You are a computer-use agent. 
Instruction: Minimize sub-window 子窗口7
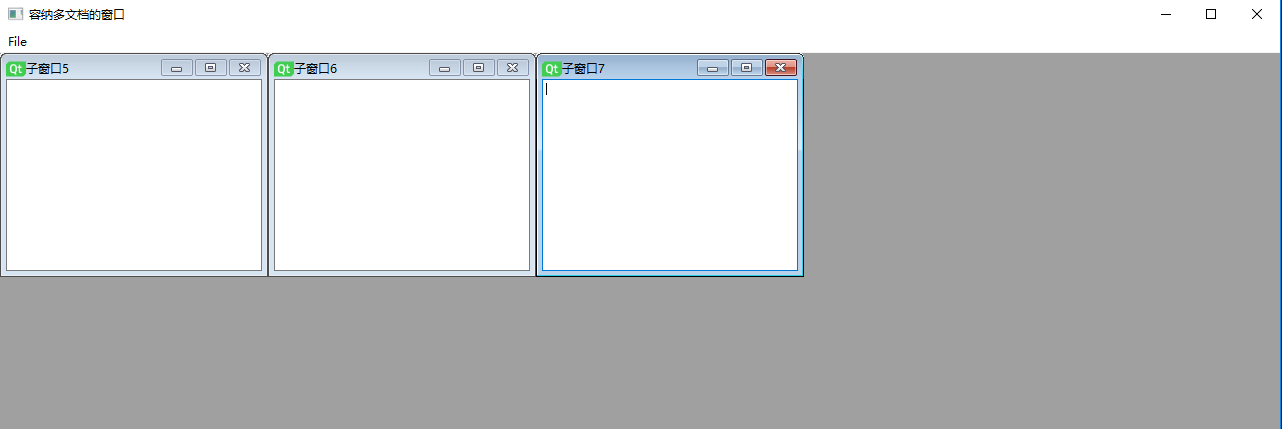point(713,68)
